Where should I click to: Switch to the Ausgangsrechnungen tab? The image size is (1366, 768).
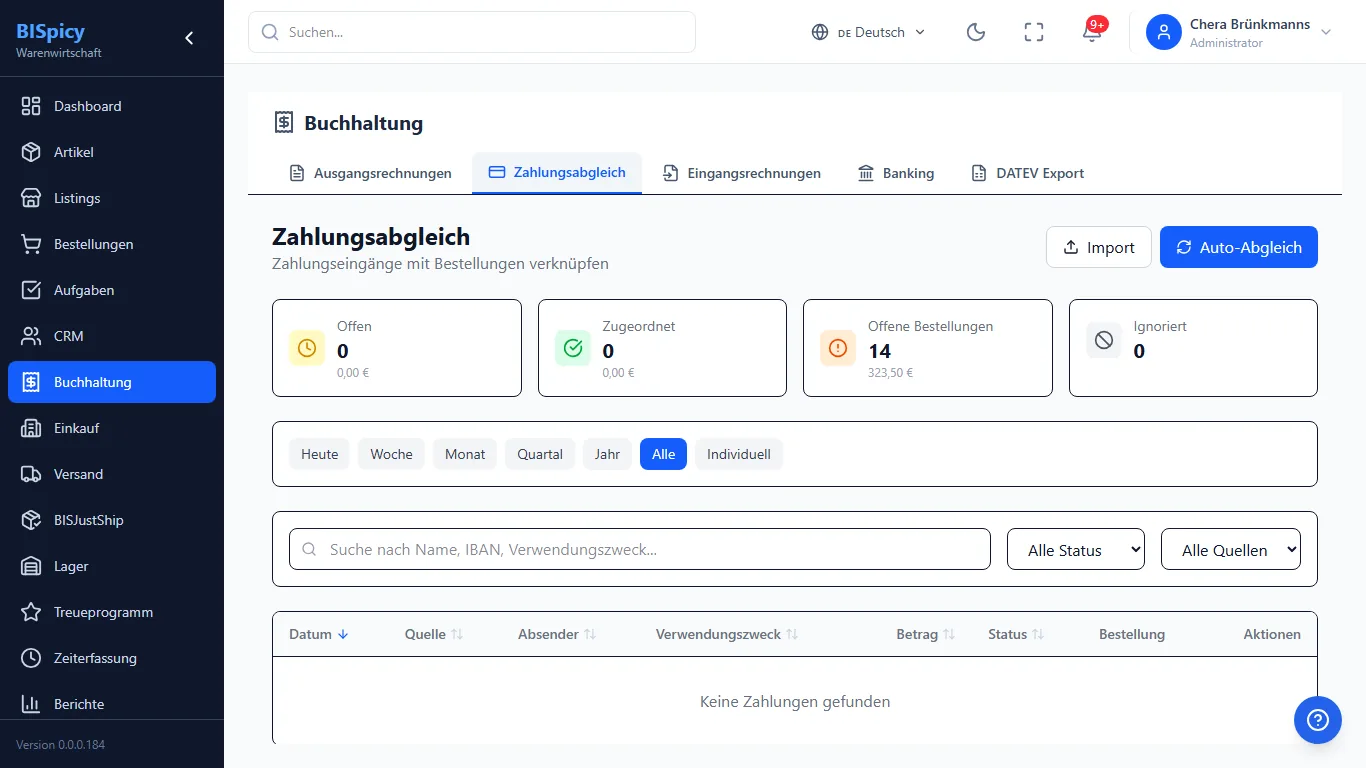(x=371, y=173)
